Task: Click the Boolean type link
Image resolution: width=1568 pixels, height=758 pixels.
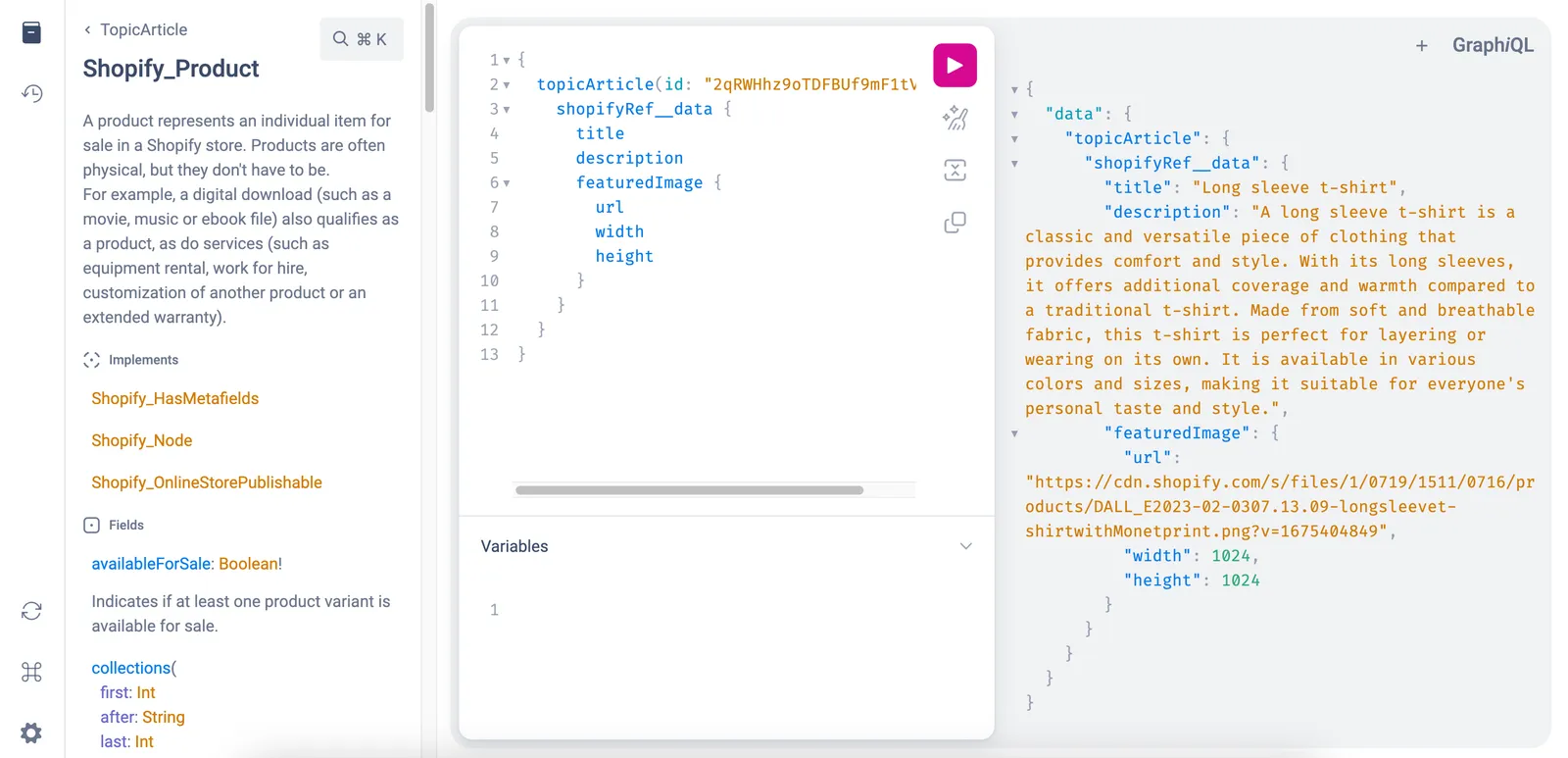Action: [x=248, y=564]
